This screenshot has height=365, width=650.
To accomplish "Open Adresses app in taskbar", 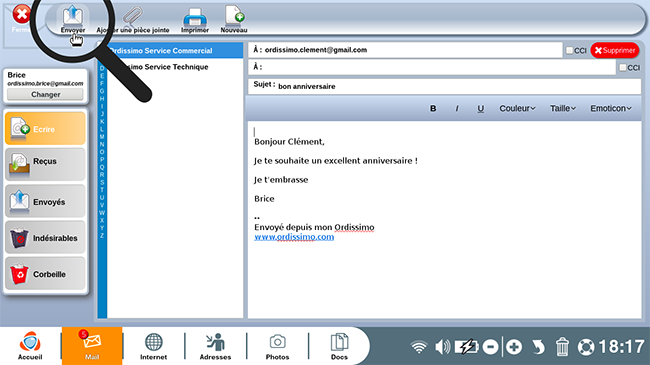I will [215, 346].
